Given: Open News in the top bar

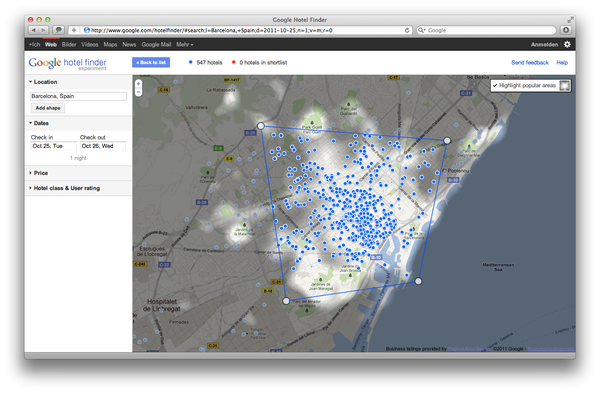Looking at the screenshot, I should coord(129,45).
